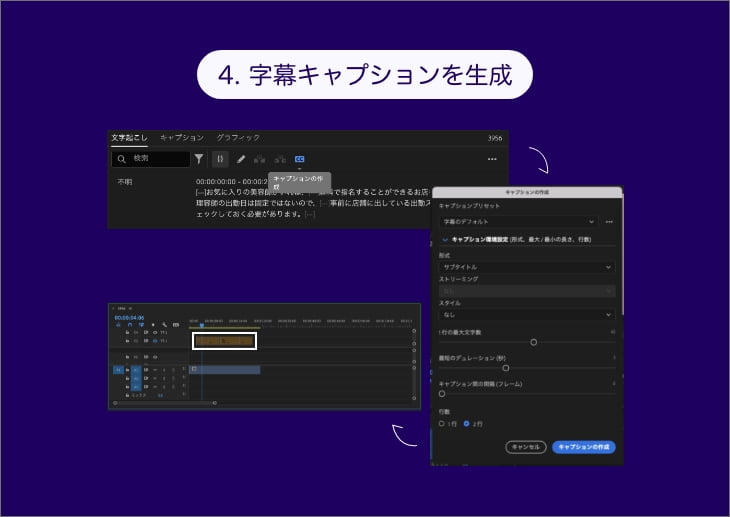This screenshot has height=517, width=730.
Task: Open the 字幕のデフォルト preset dropdown
Action: [518, 221]
